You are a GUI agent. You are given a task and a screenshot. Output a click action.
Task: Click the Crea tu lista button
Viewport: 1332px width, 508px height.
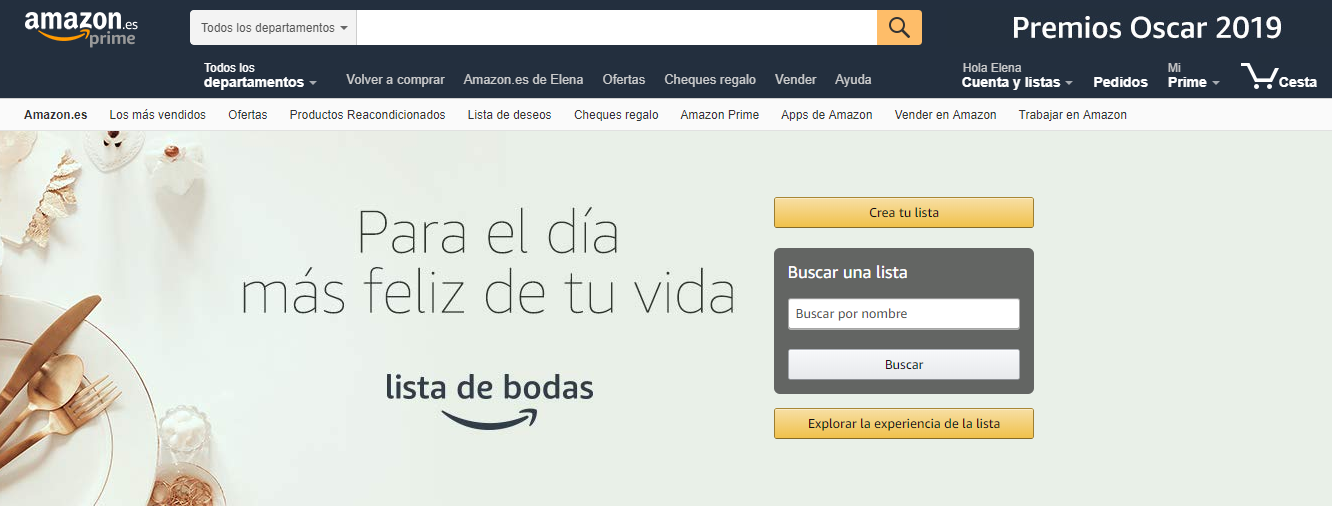tap(904, 212)
